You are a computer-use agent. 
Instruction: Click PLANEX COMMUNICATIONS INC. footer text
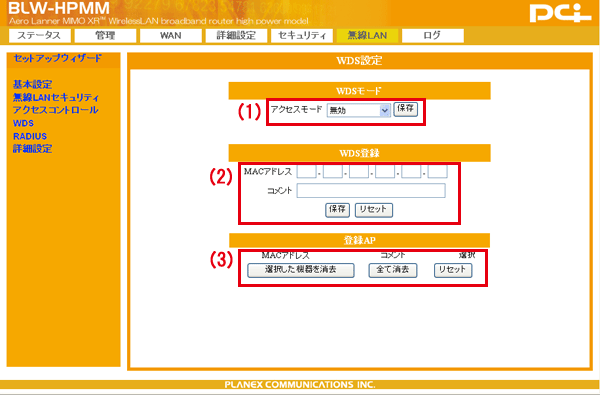300,385
